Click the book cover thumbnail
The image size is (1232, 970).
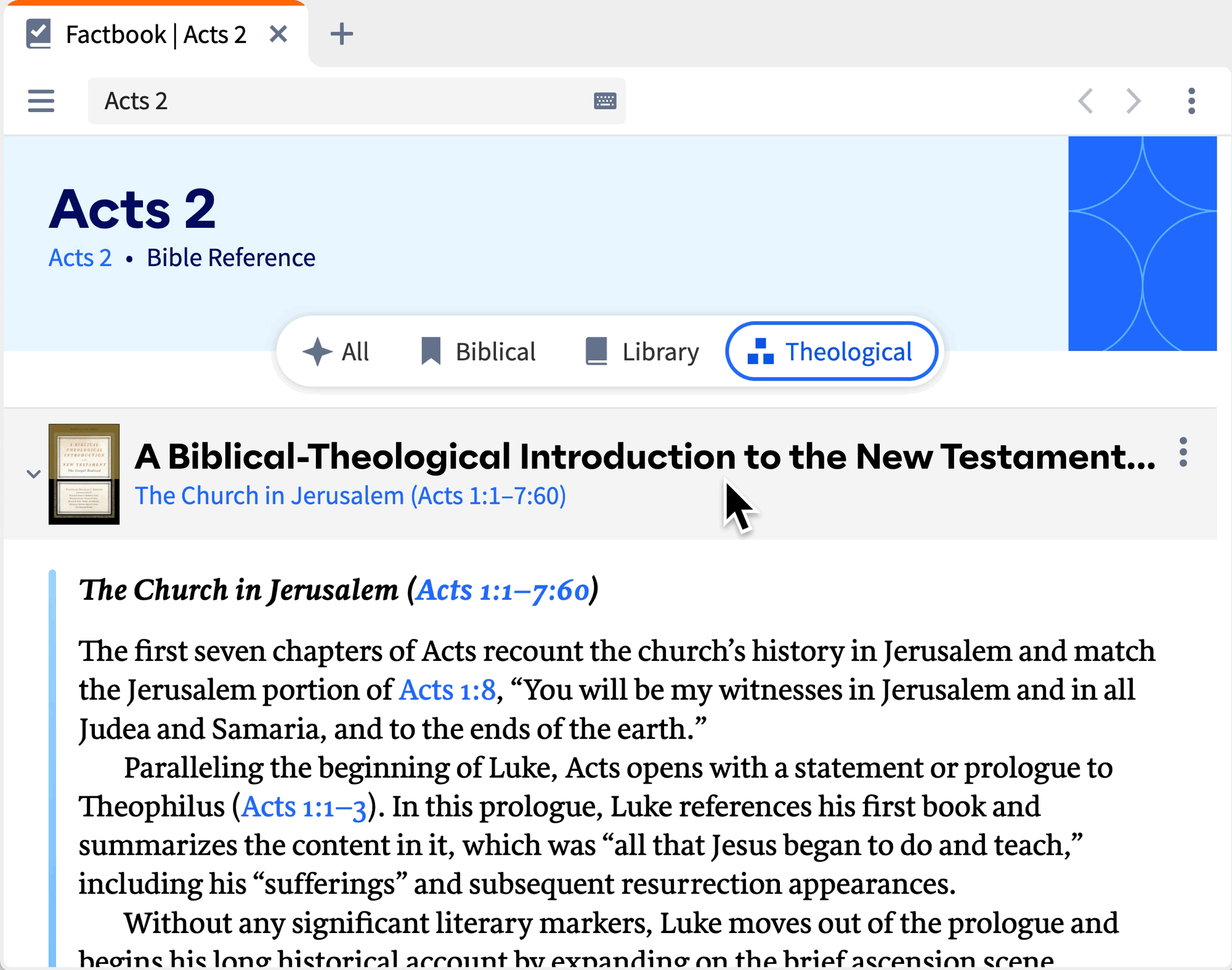[x=84, y=474]
